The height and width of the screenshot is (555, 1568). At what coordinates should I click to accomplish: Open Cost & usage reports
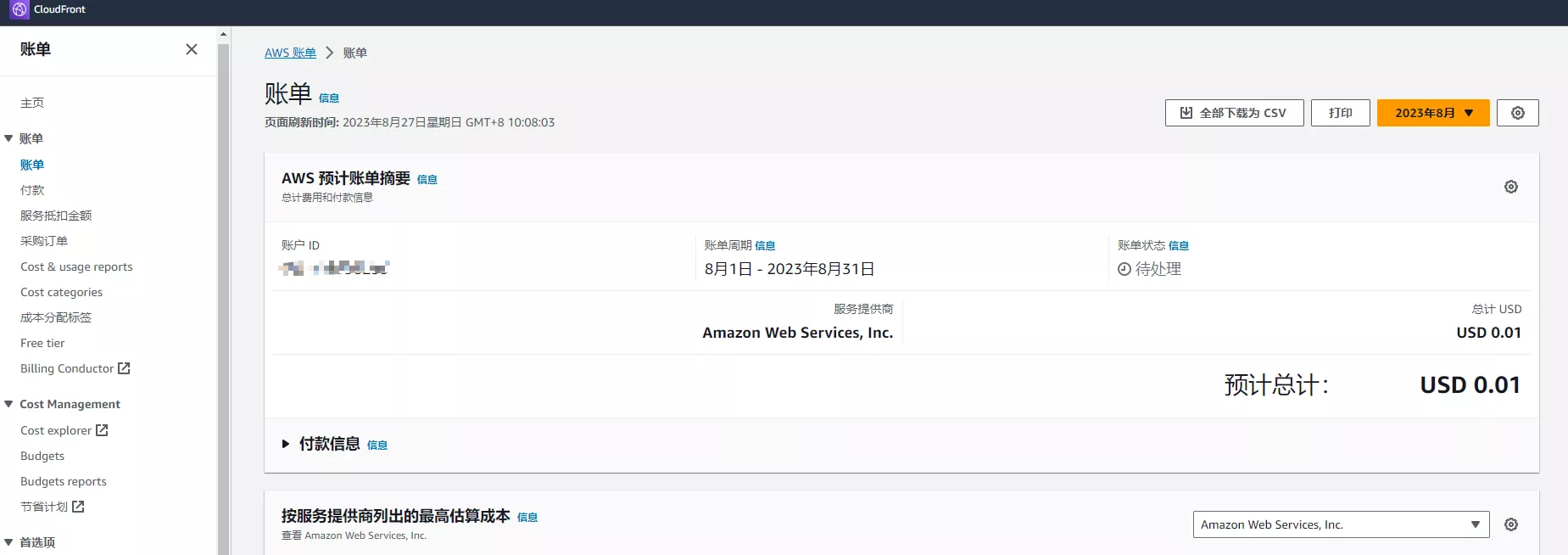[x=76, y=266]
